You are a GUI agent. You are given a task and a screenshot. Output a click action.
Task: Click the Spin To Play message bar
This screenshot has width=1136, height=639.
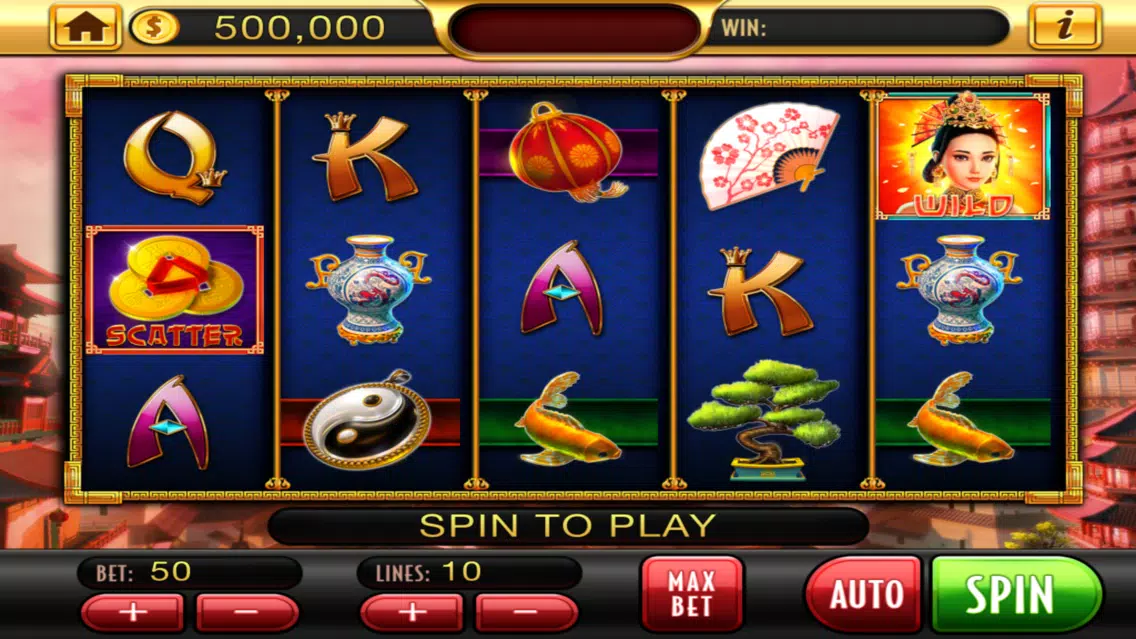click(x=568, y=526)
